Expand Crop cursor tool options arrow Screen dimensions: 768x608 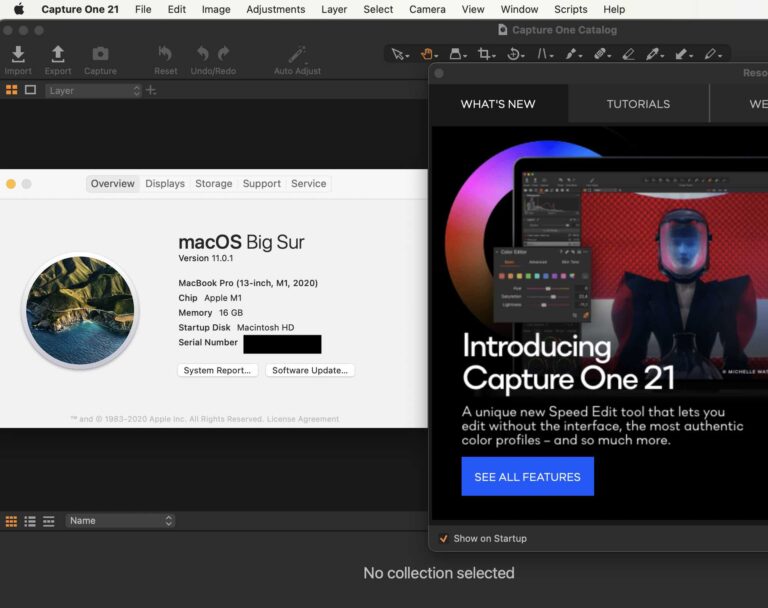(494, 56)
